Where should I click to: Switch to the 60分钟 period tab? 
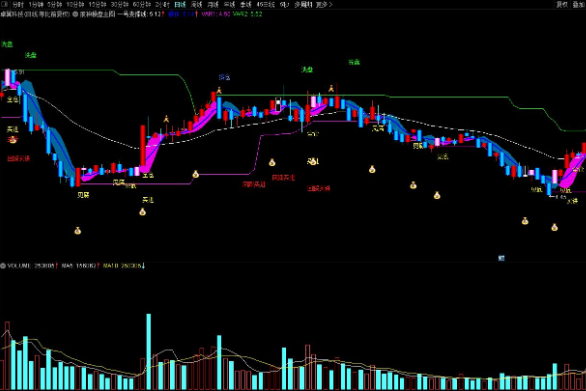(x=142, y=4)
